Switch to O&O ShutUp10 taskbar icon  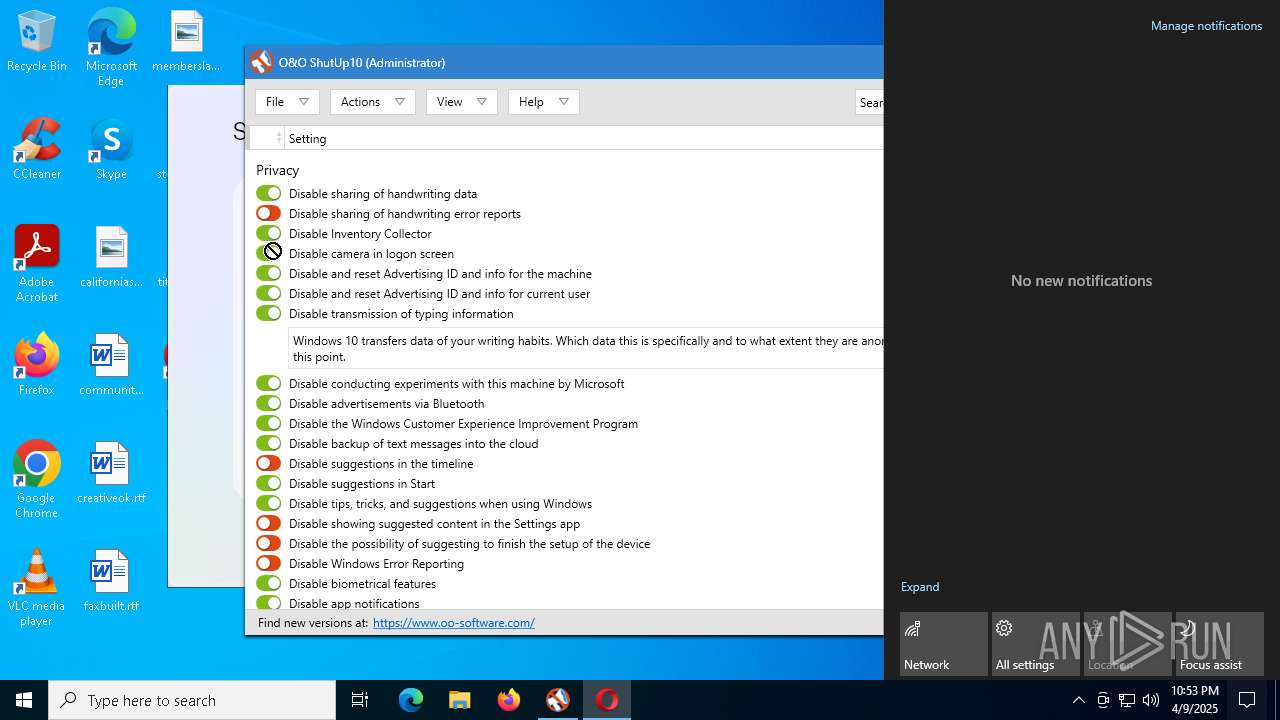[x=557, y=700]
